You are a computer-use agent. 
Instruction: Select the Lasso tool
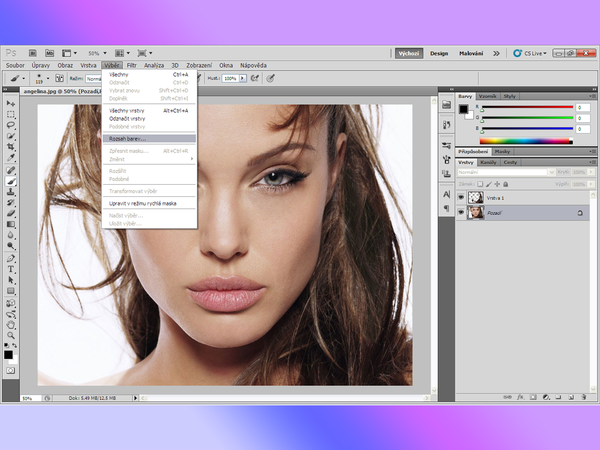coord(11,125)
